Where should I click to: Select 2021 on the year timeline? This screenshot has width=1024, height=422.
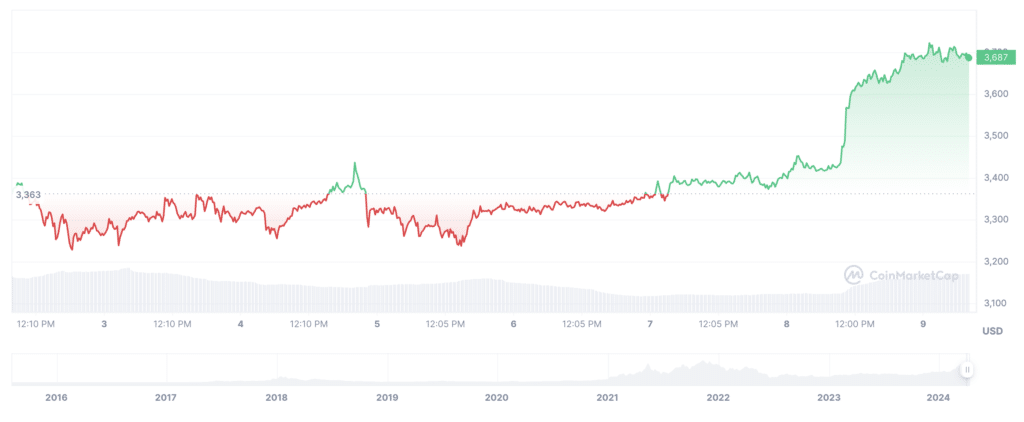coord(607,397)
